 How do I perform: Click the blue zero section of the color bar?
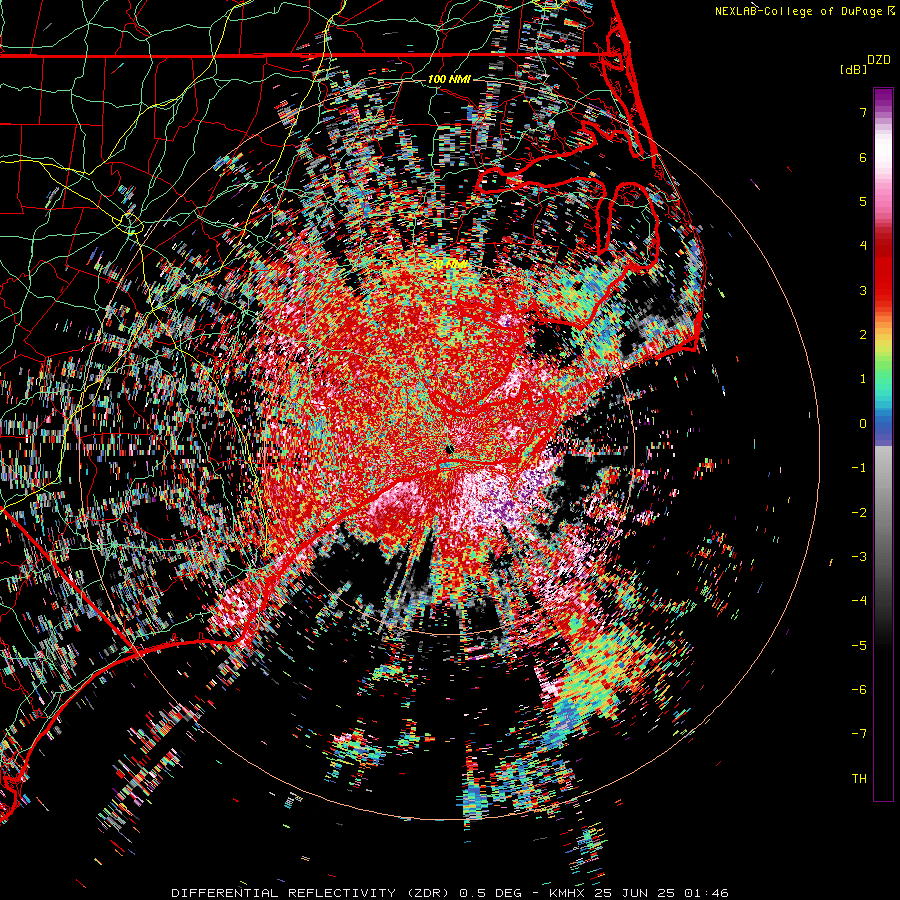[x=883, y=428]
